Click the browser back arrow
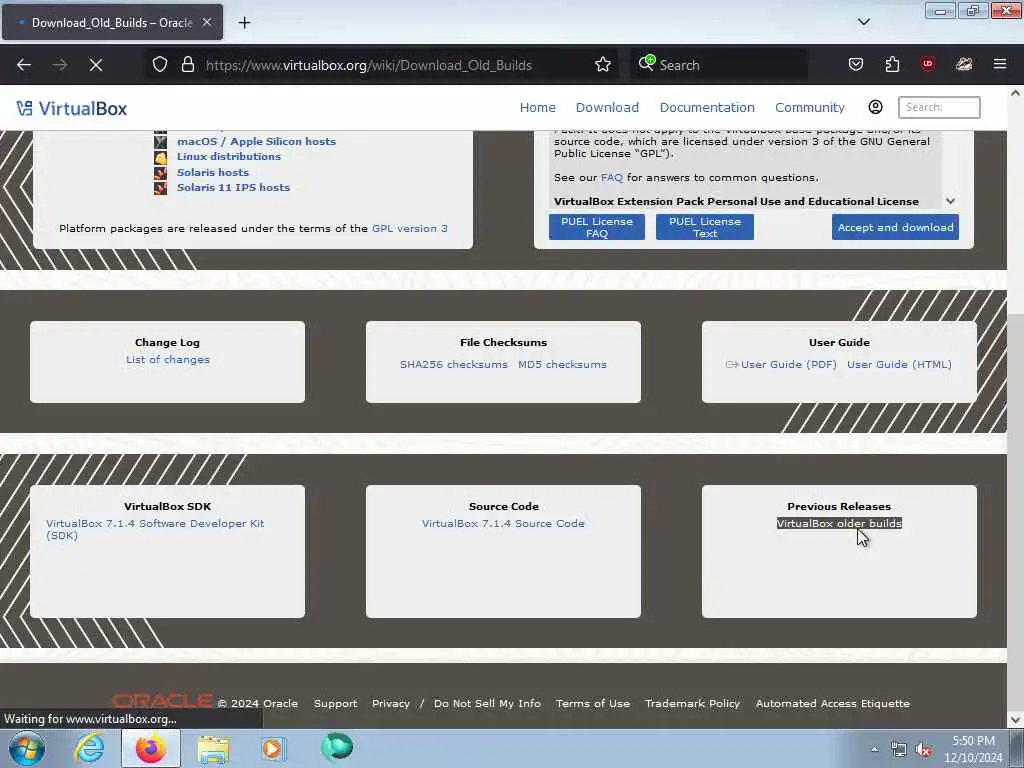This screenshot has width=1024, height=768. coord(24,65)
